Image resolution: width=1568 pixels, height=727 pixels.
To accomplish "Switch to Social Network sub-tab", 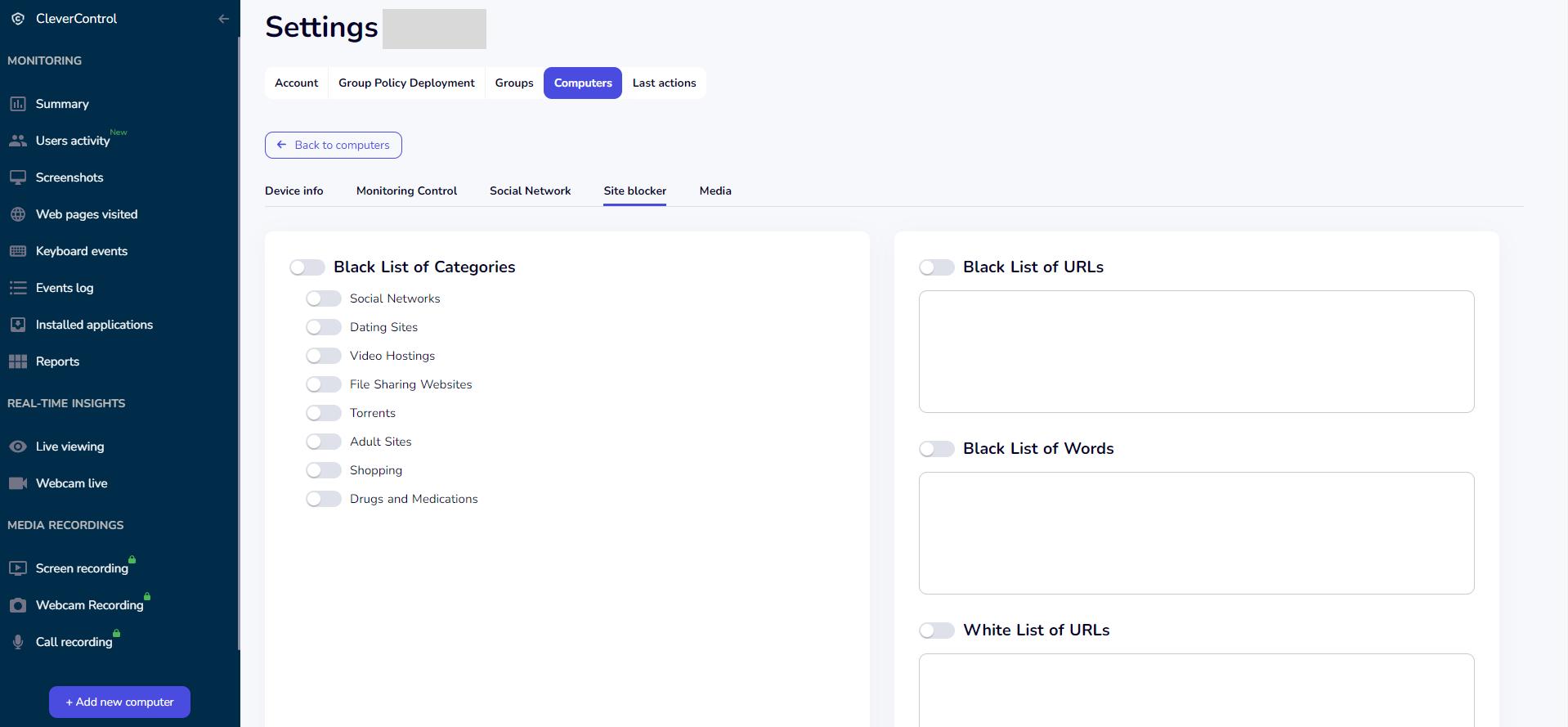I will click(530, 191).
